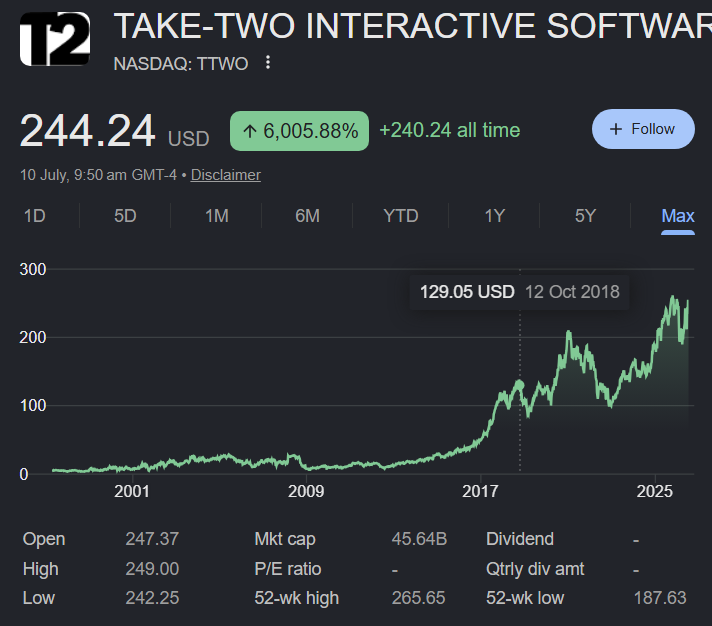
Task: Click the Mkt cap value 45.64B
Action: [x=419, y=539]
